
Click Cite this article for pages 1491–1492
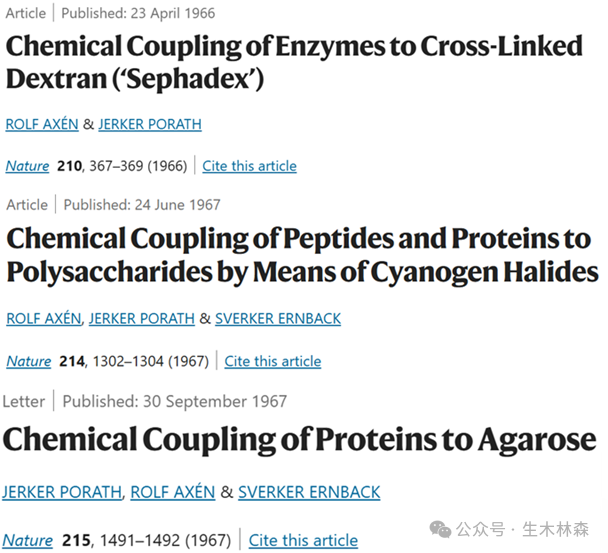(303, 540)
